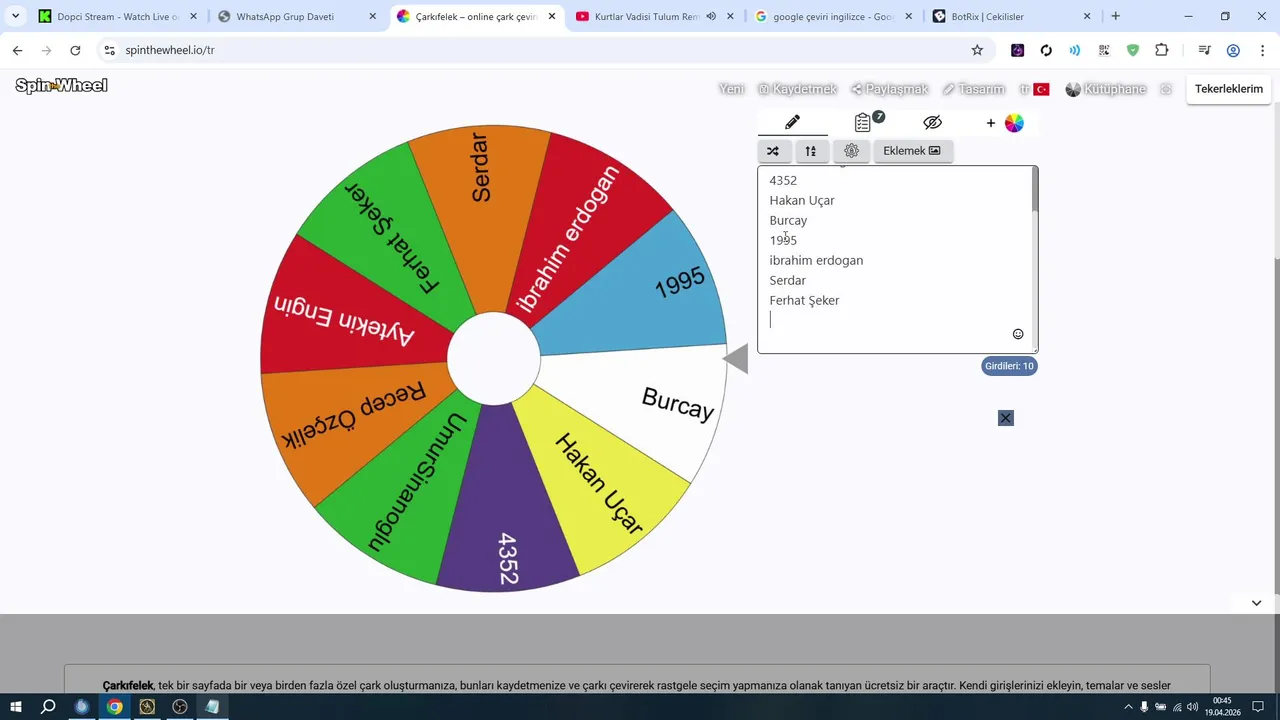The image size is (1280, 720).
Task: Close the dark X box below entries
Action: (1006, 418)
